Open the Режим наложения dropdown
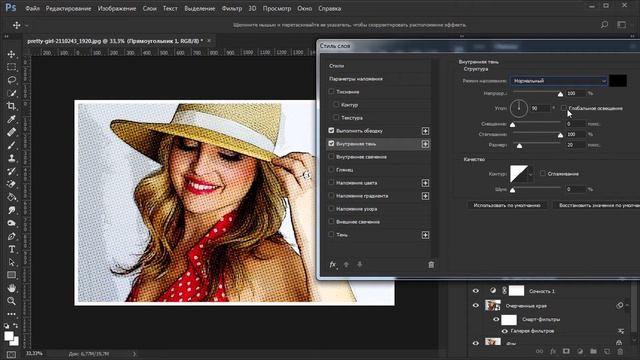The image size is (640, 360). click(x=559, y=81)
